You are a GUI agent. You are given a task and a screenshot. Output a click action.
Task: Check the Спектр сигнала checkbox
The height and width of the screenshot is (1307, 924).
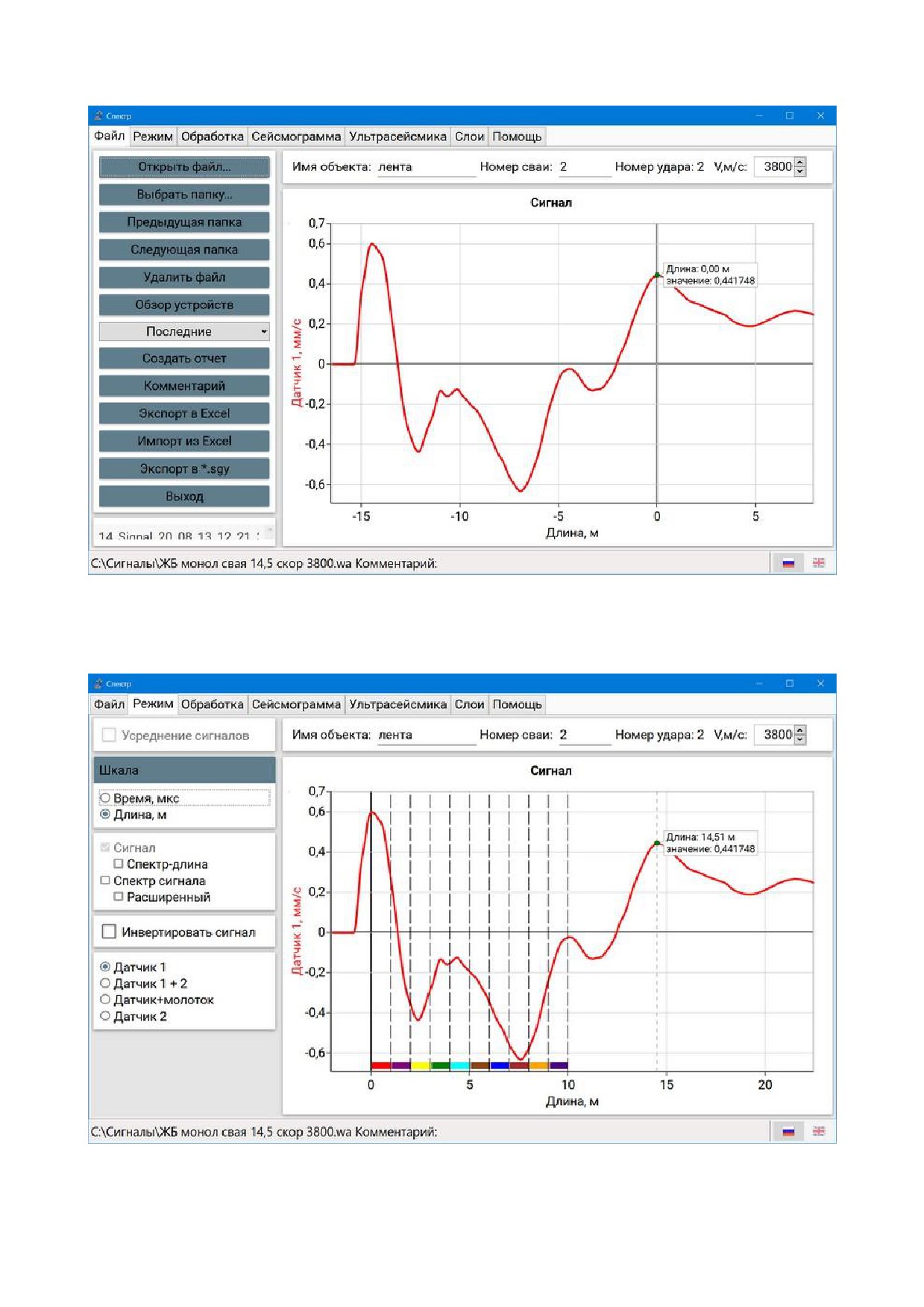tap(105, 880)
